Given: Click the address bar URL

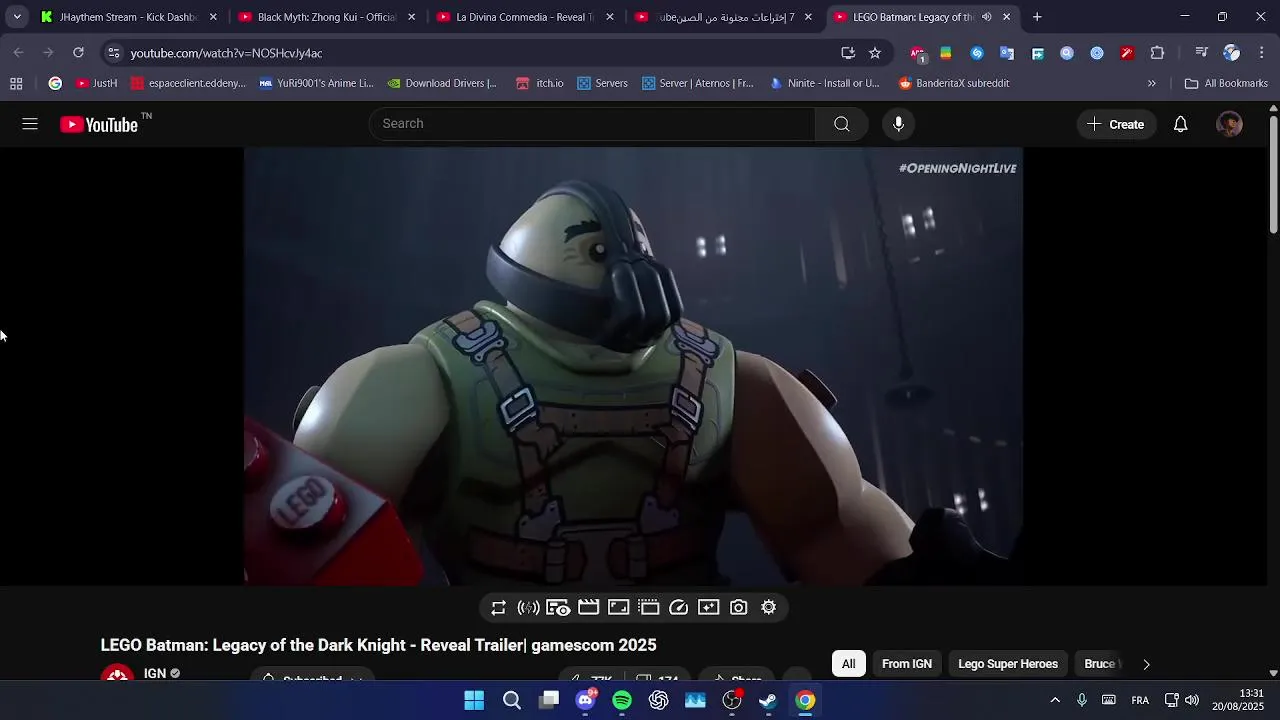Looking at the screenshot, I should (x=226, y=53).
